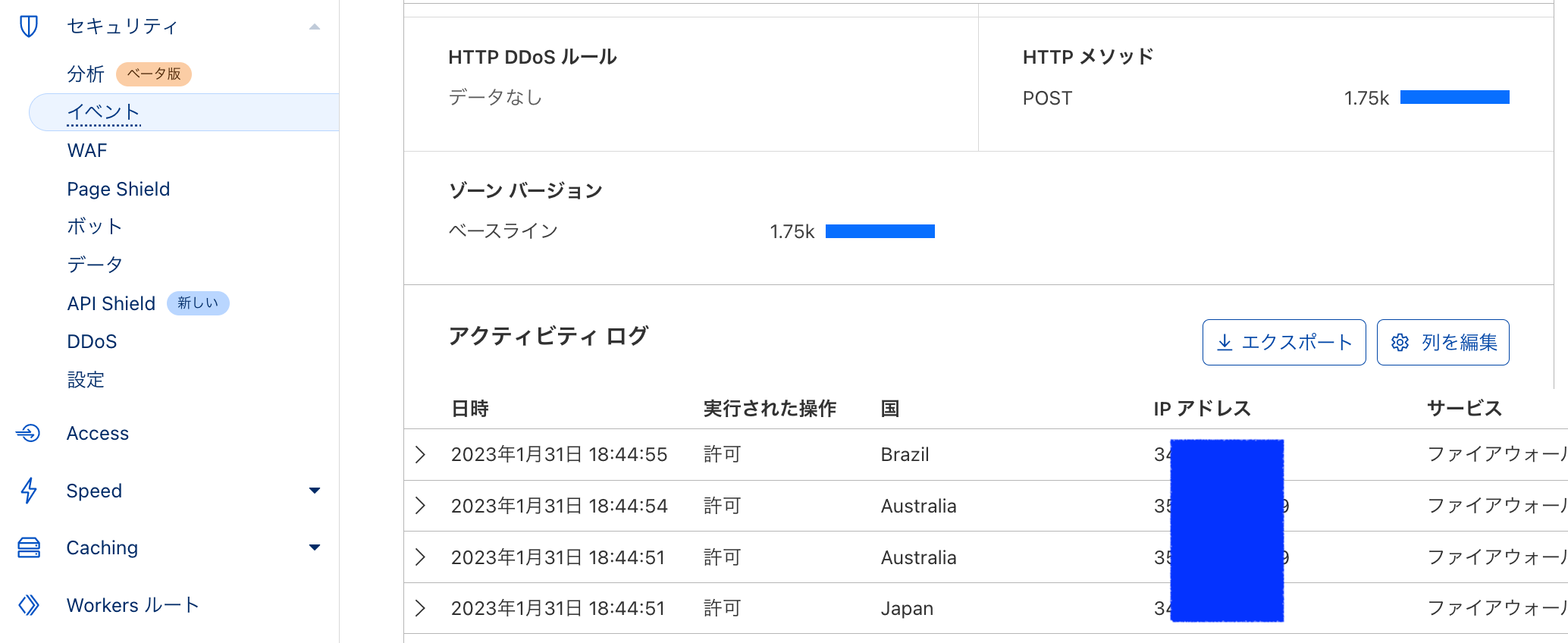Click the security shield icon in sidebar
Image resolution: width=1568 pixels, height=643 pixels.
29,27
